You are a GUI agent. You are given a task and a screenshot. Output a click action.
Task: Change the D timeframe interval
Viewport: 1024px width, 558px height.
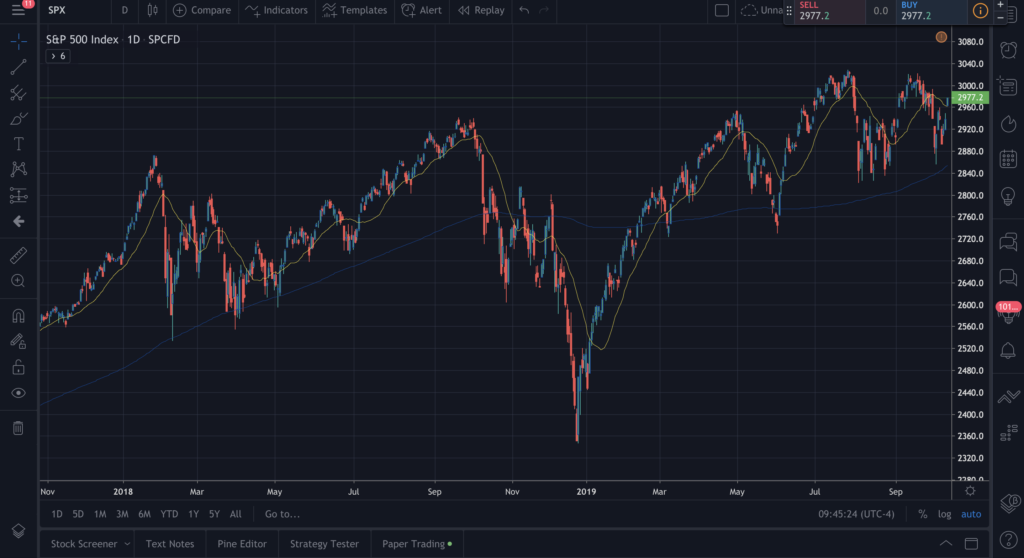point(125,10)
